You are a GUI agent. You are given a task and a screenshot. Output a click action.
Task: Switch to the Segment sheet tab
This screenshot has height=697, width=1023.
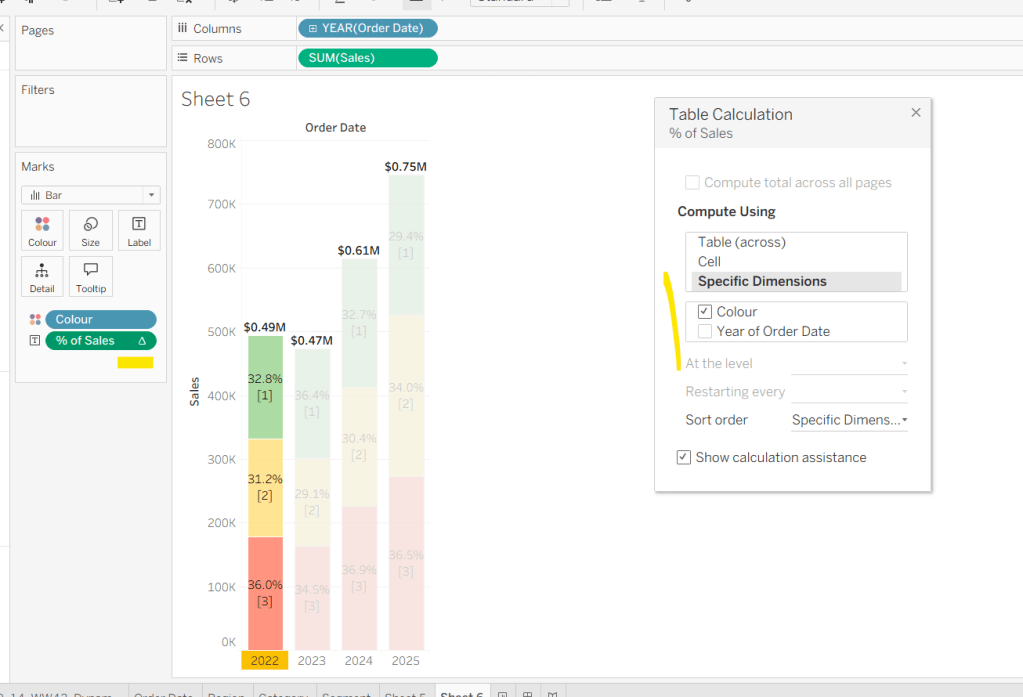(346, 693)
